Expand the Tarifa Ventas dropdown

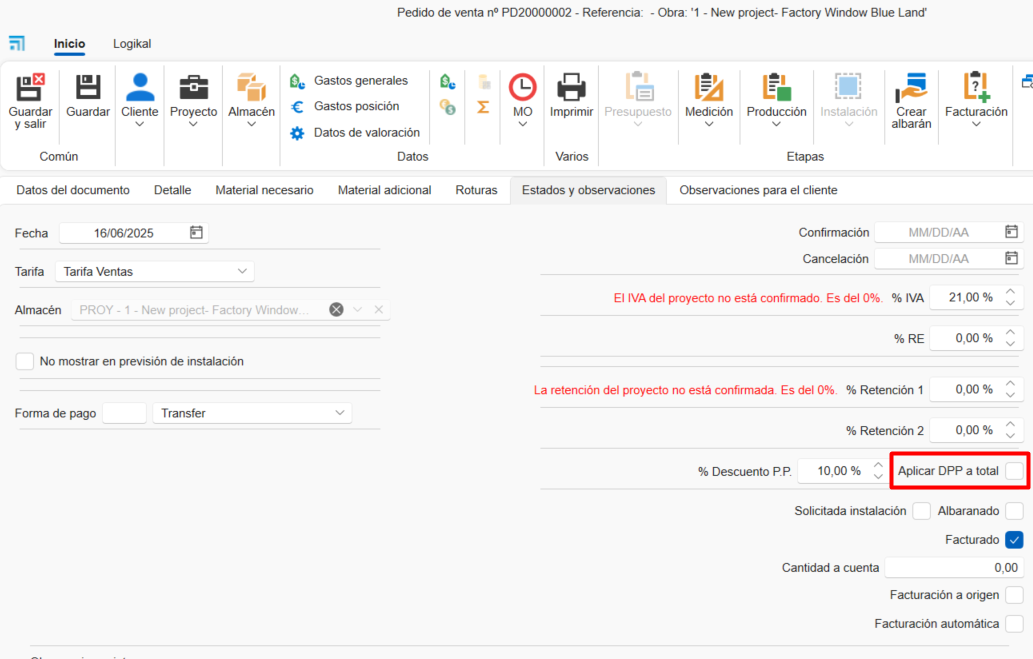coord(242,272)
